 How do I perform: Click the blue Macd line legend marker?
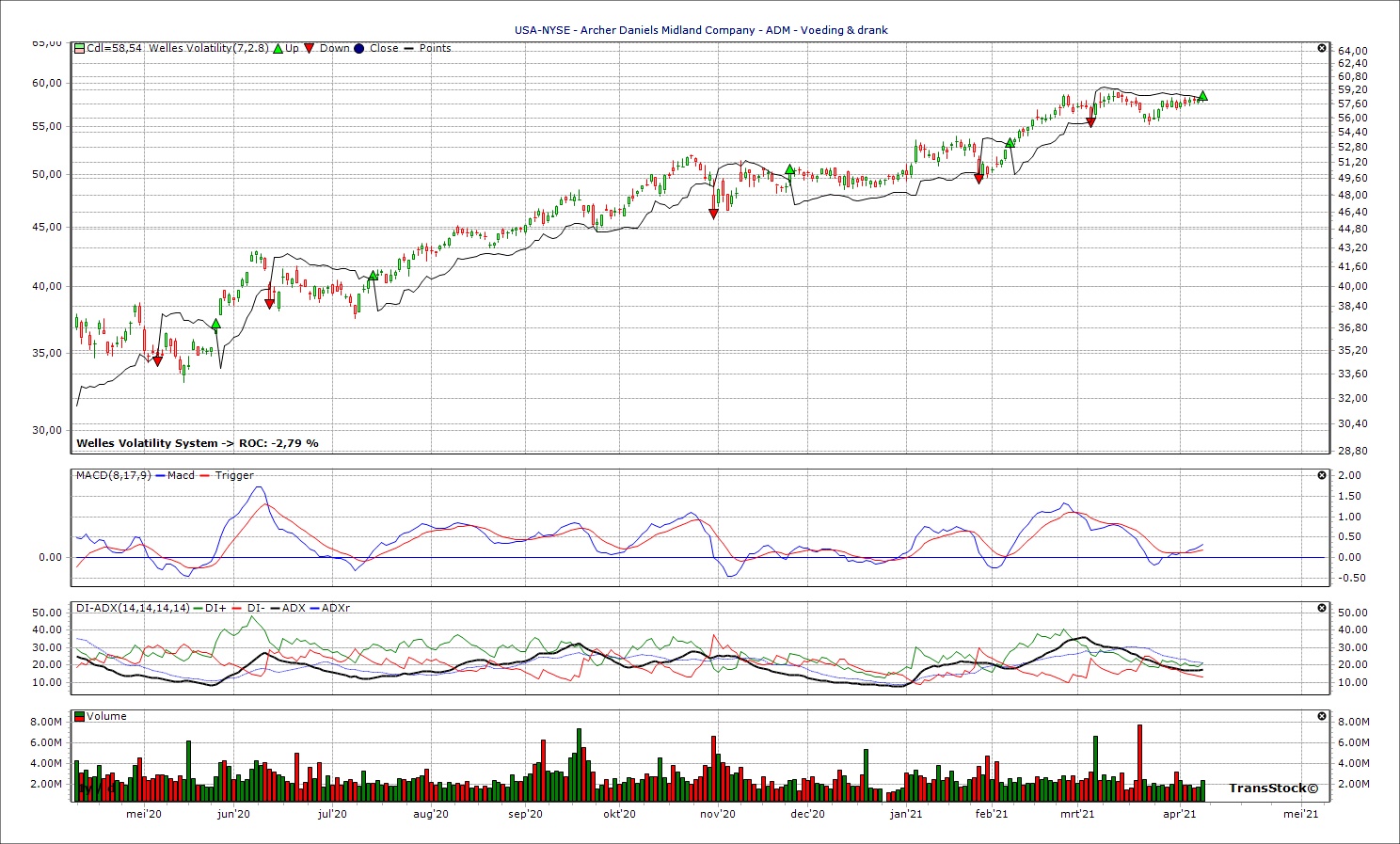161,475
